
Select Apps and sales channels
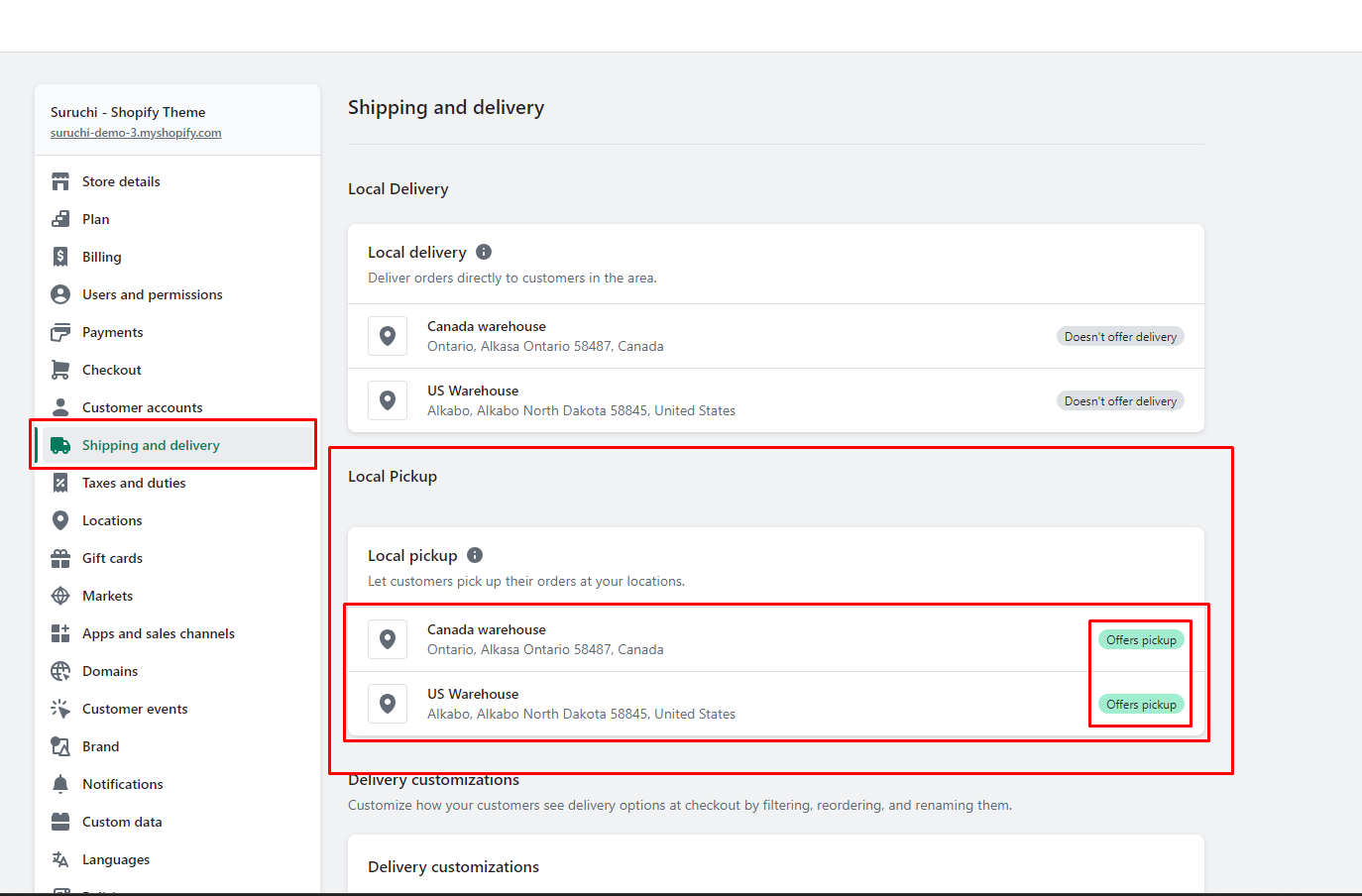click(158, 633)
